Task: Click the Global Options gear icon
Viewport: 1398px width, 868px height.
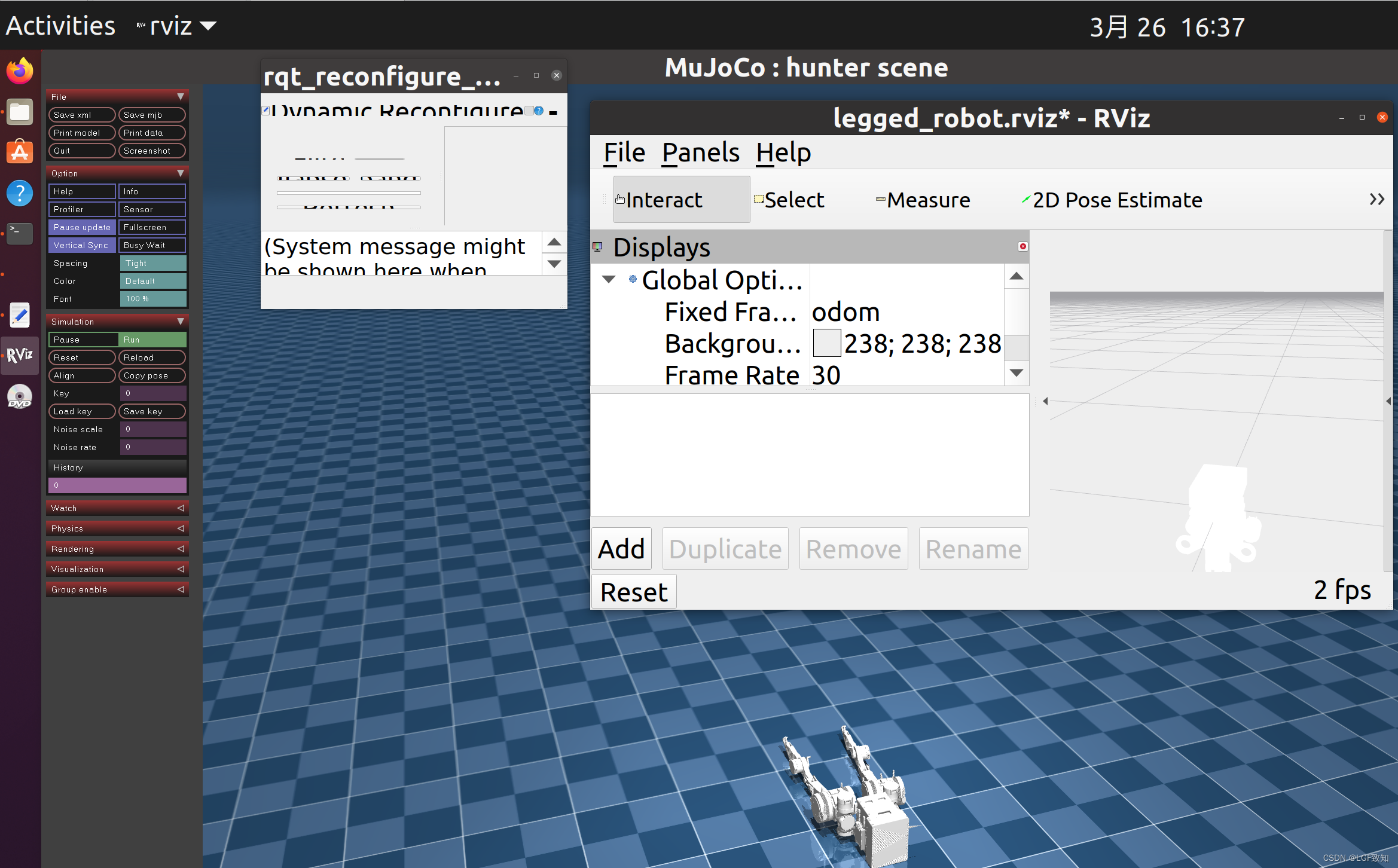Action: (x=633, y=279)
